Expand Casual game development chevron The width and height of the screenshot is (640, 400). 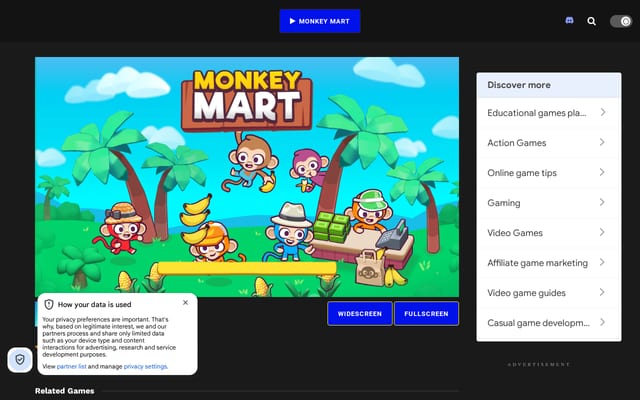(x=602, y=322)
